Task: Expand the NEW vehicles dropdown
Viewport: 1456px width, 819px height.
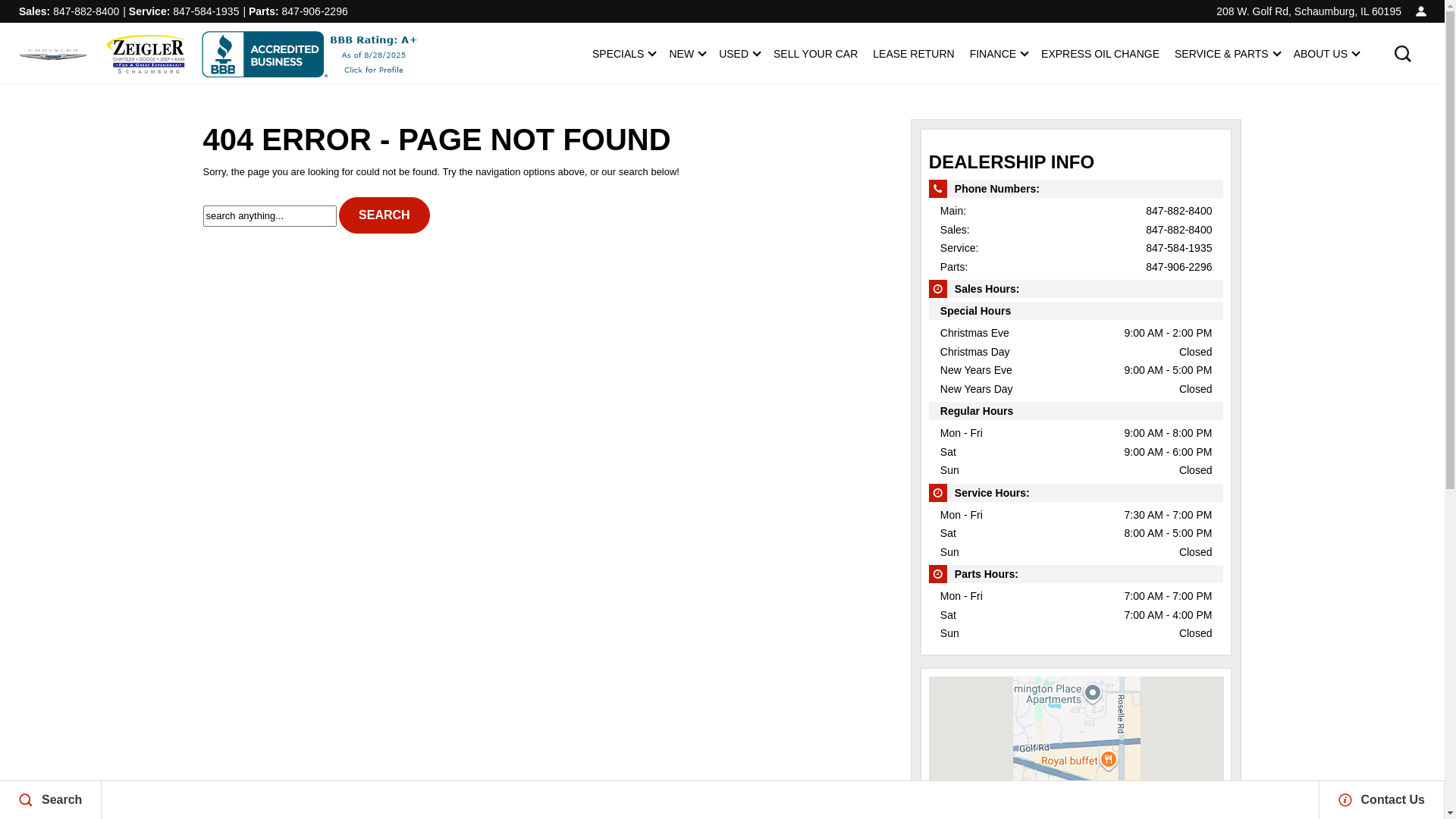Action: pyautogui.click(x=687, y=54)
